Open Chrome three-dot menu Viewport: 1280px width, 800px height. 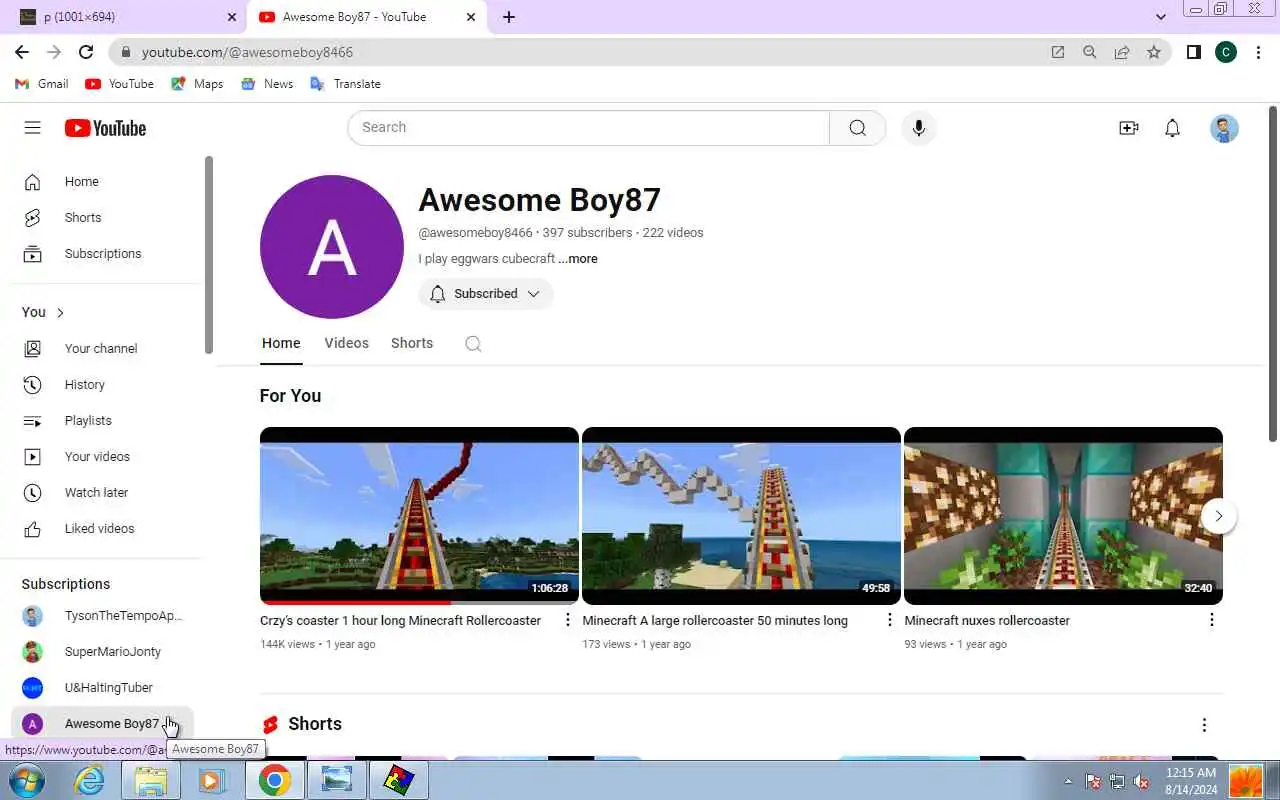(1258, 52)
